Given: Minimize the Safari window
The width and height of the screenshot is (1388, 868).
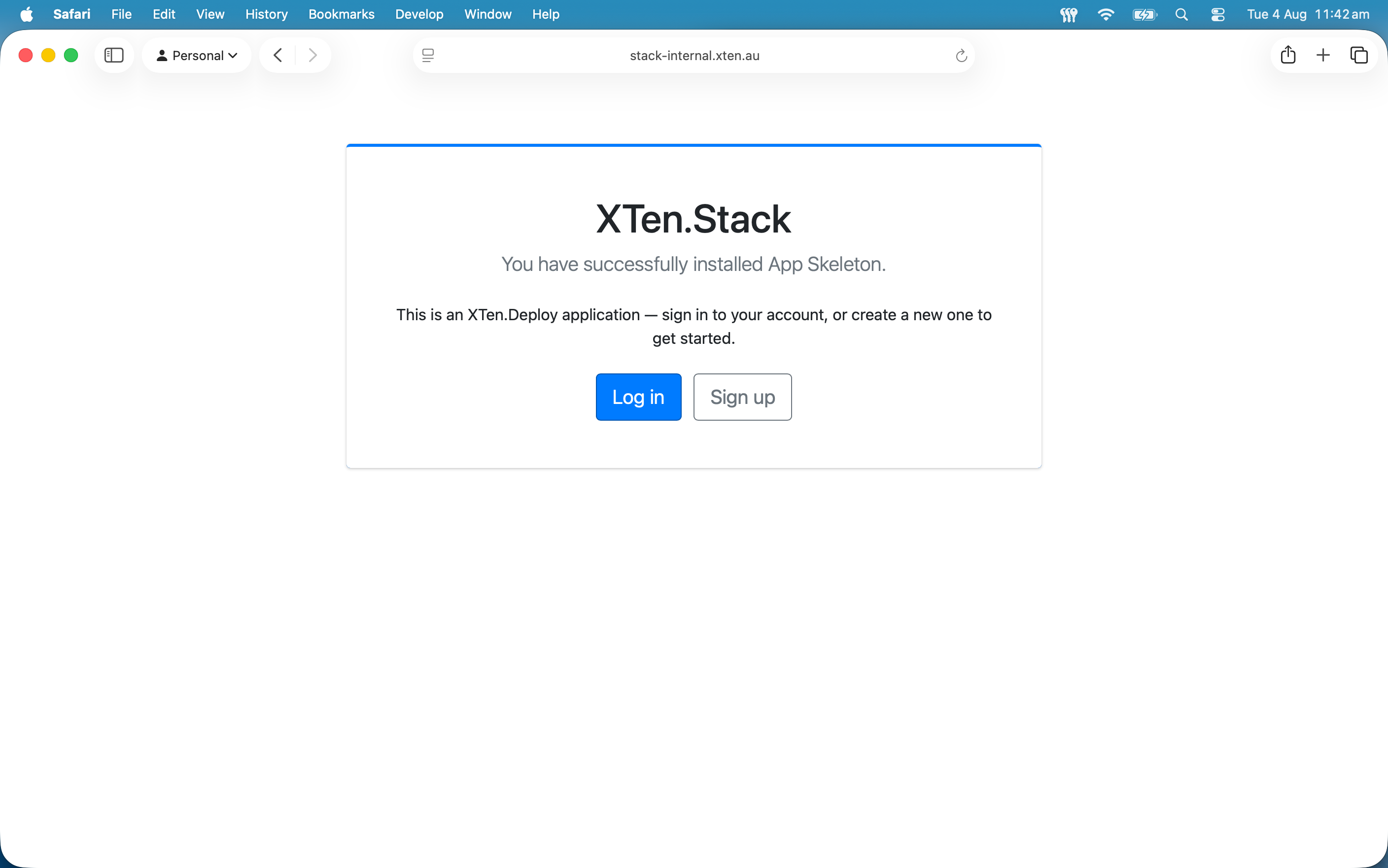Looking at the screenshot, I should pos(48,55).
